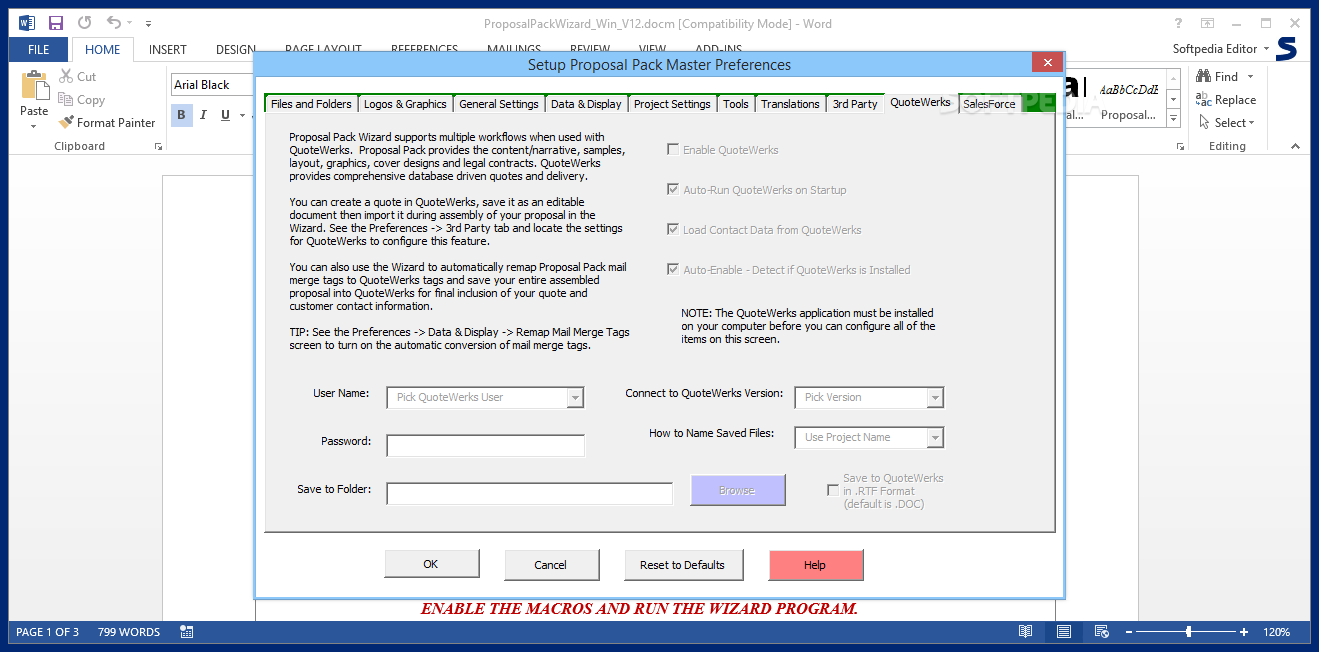
Task: Toggle Italic formatting
Action: 203,115
